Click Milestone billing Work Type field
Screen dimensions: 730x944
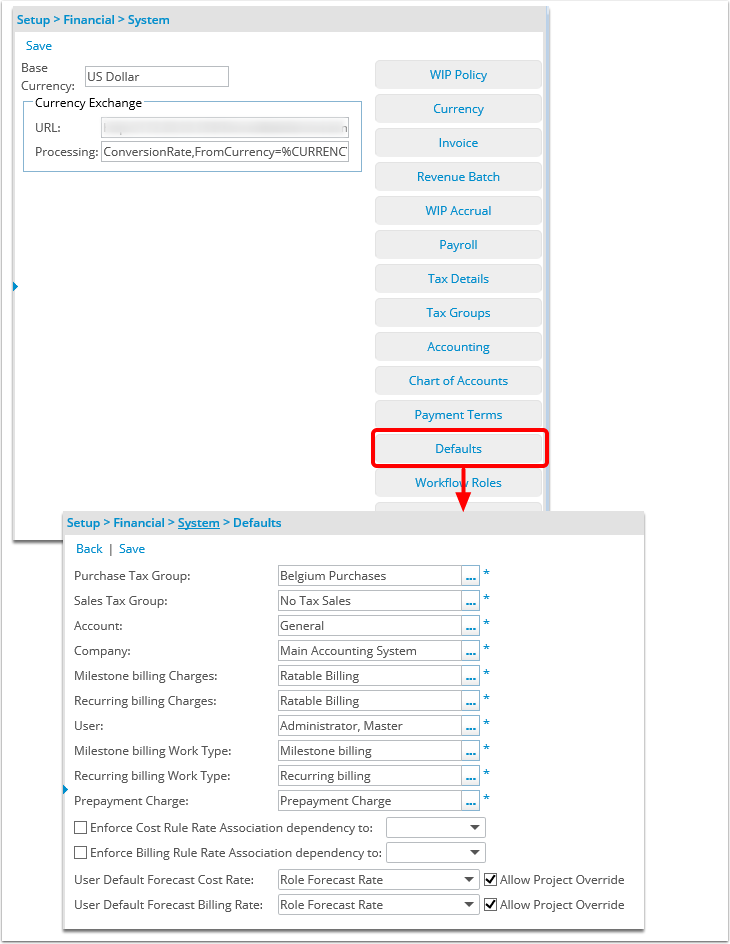coord(370,751)
